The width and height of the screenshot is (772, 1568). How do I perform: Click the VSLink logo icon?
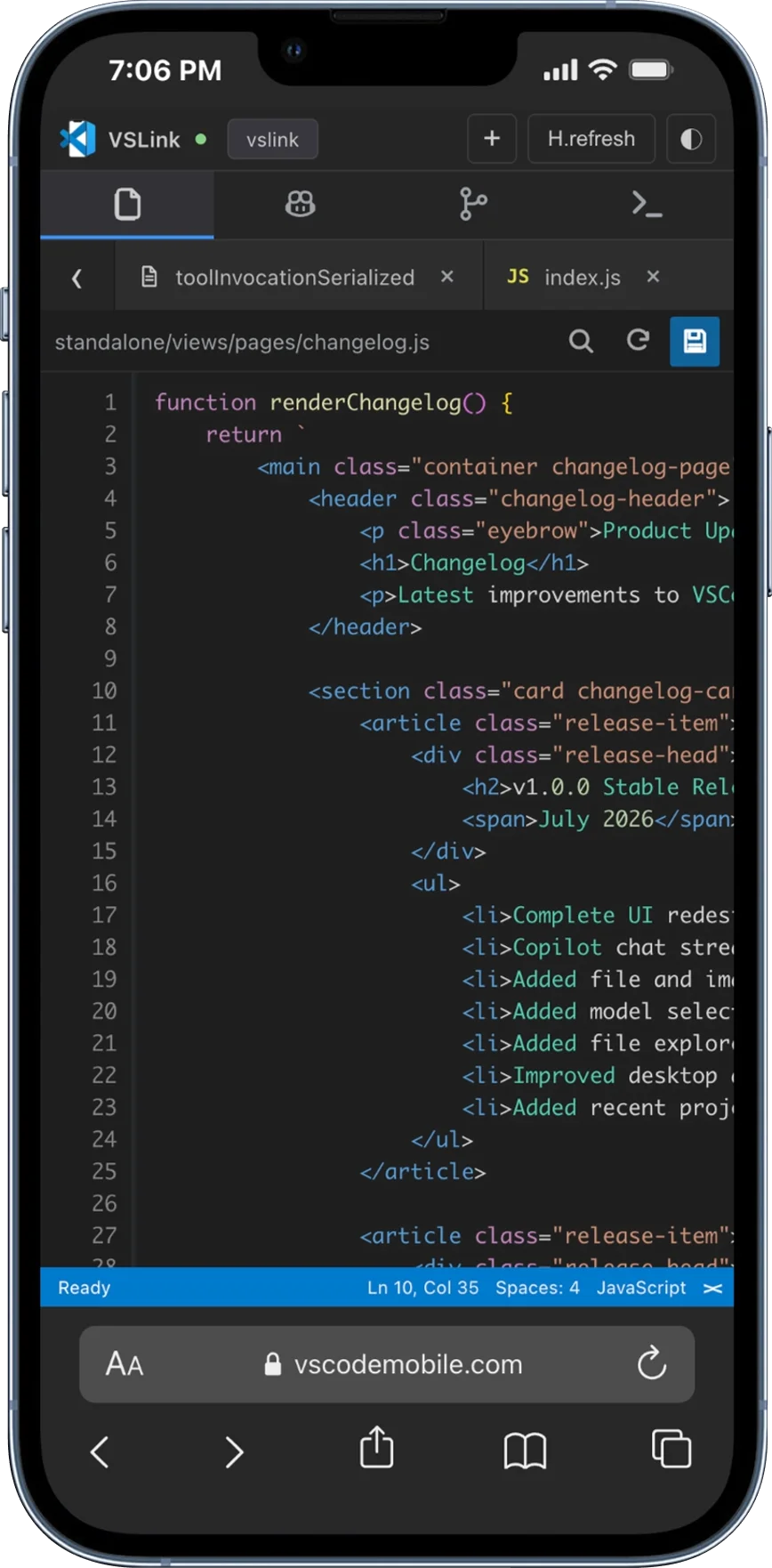tap(77, 139)
